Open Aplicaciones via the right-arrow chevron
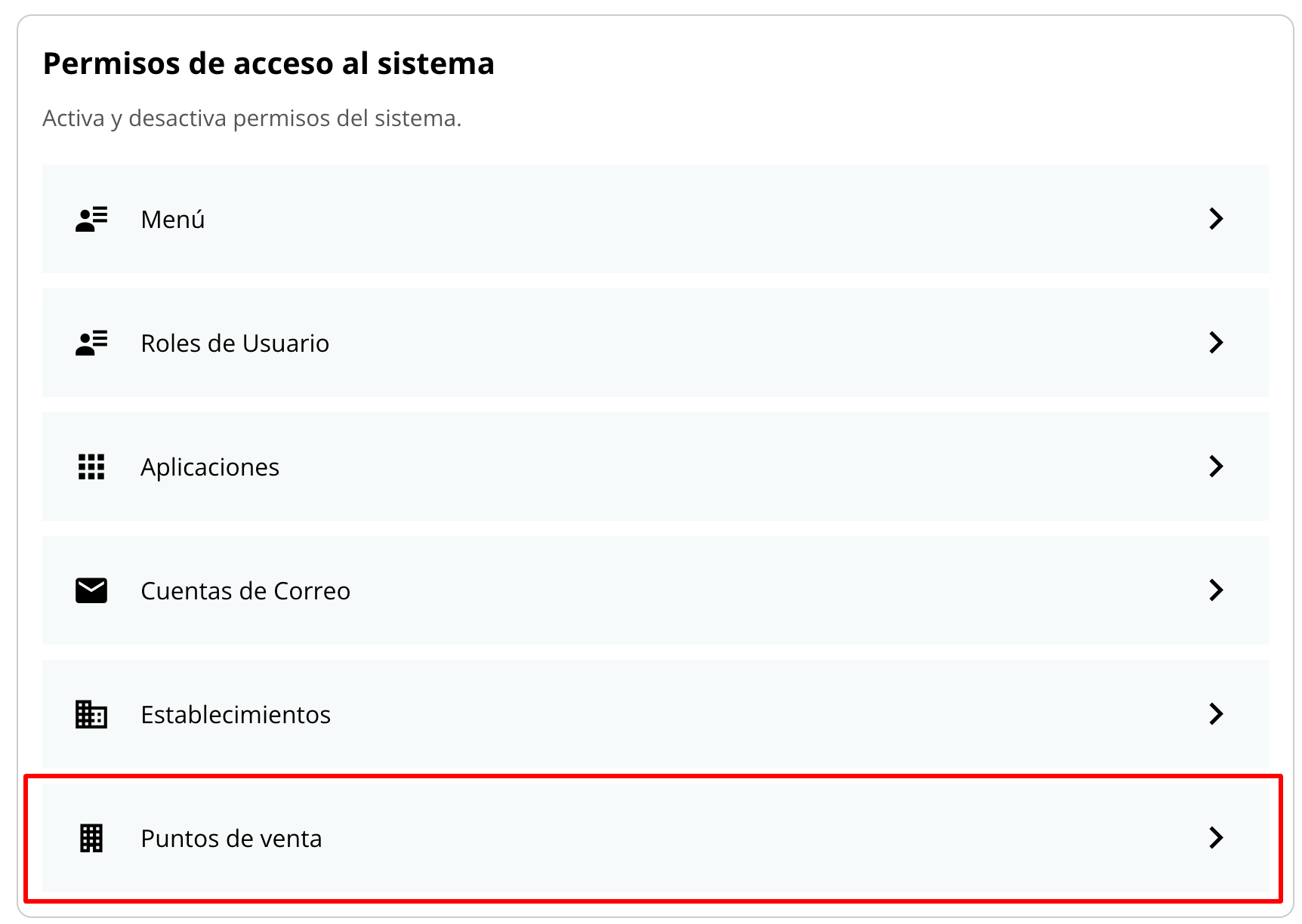1302x924 pixels. pyautogui.click(x=1217, y=467)
